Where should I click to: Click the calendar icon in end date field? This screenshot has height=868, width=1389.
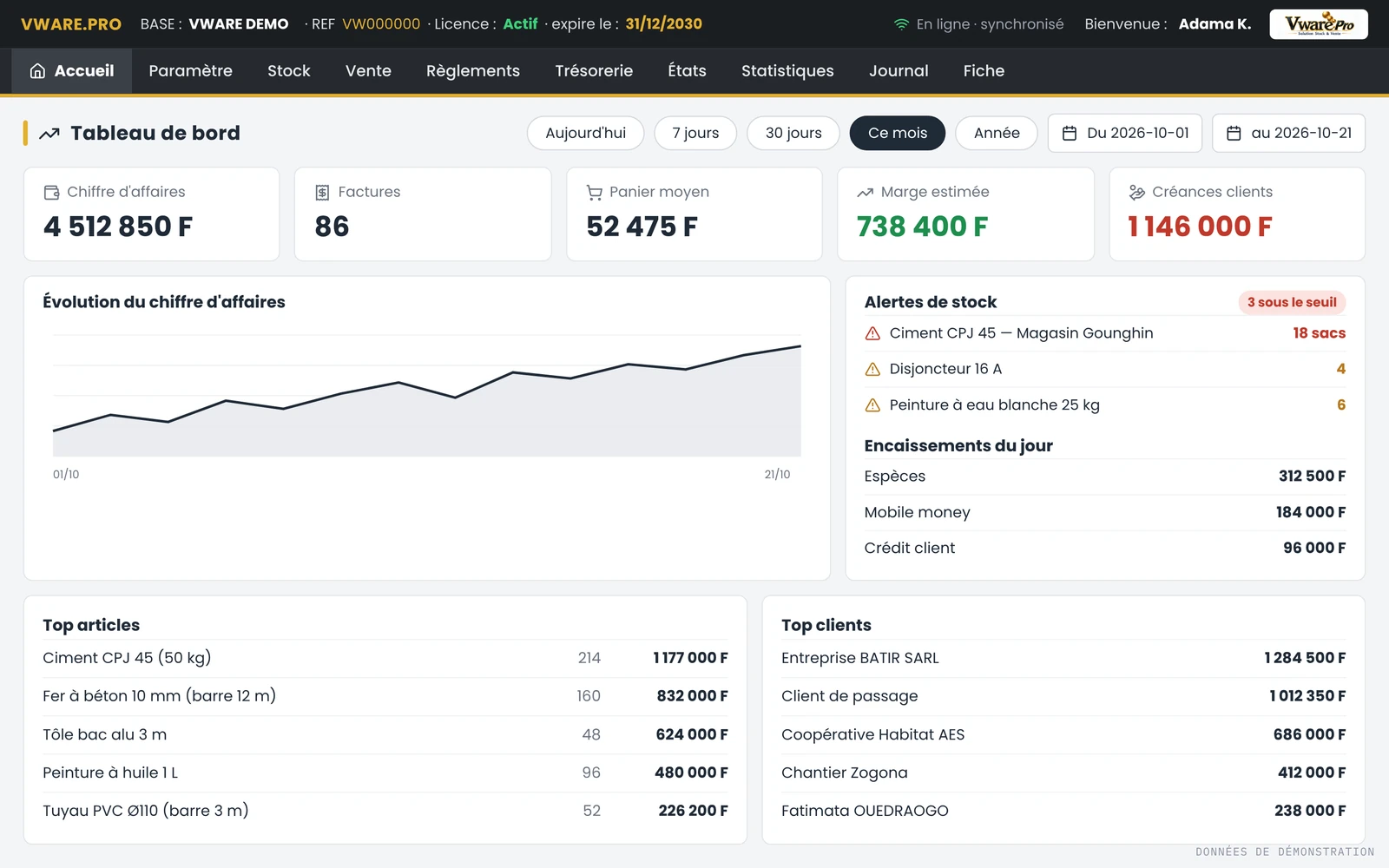1234,134
